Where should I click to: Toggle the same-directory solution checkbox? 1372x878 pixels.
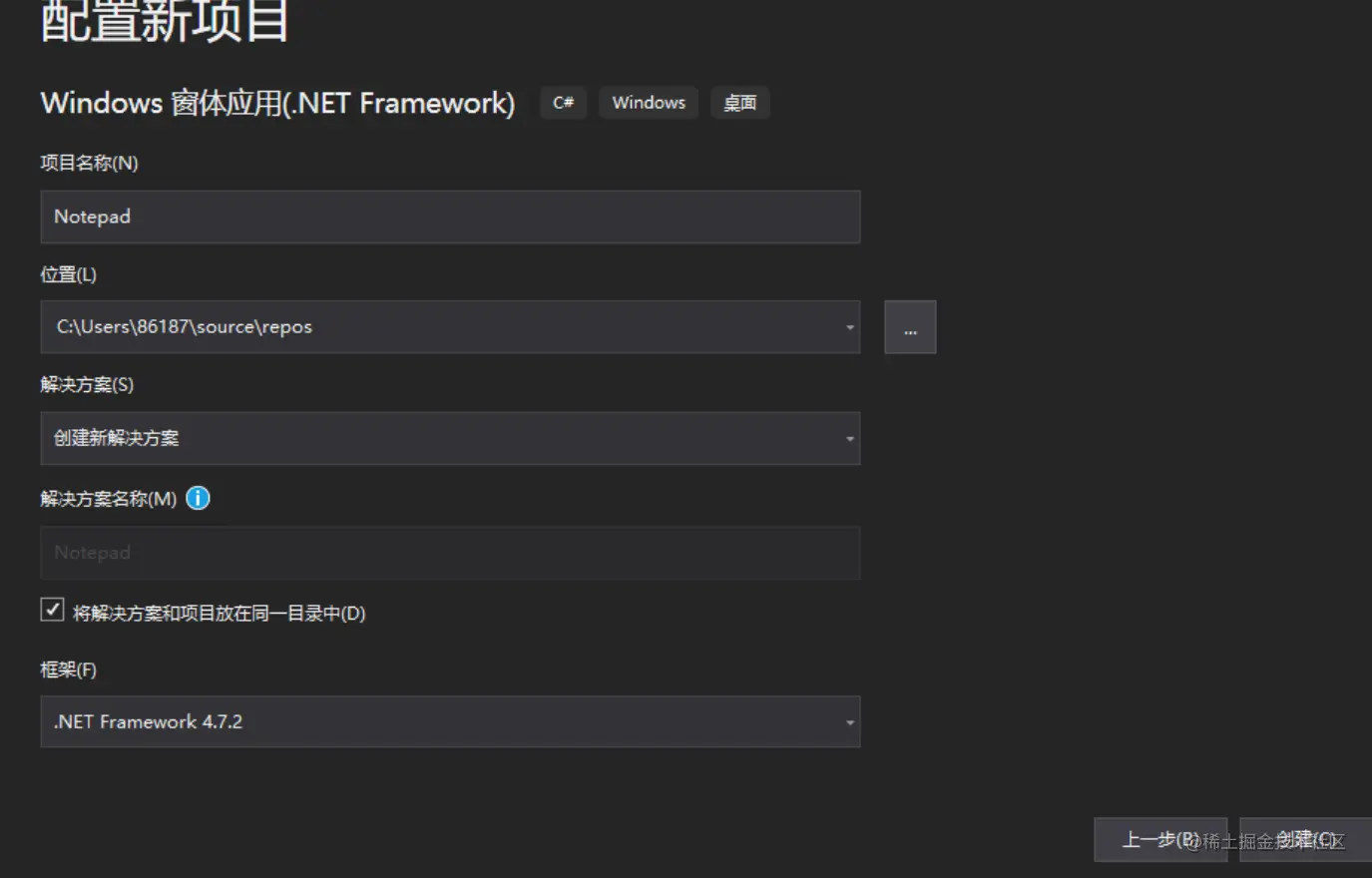(53, 610)
